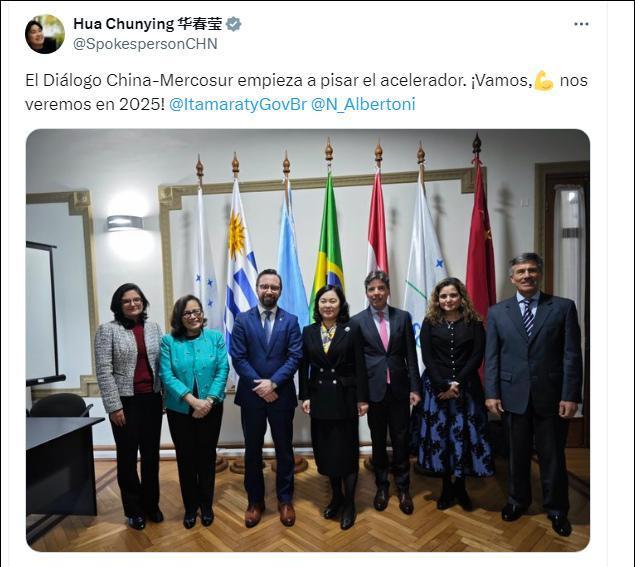
Task: Open the @N_Albertoni mention link
Action: coord(363,104)
